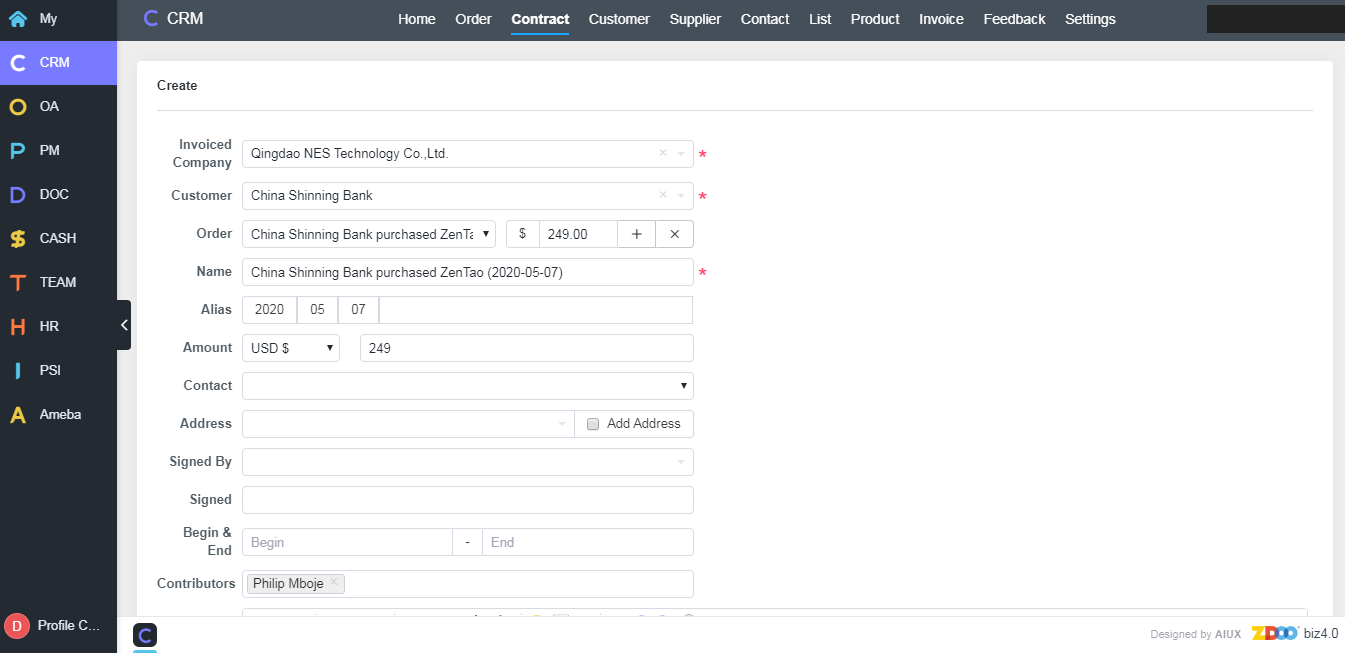Select the Contract tab

coord(540,19)
